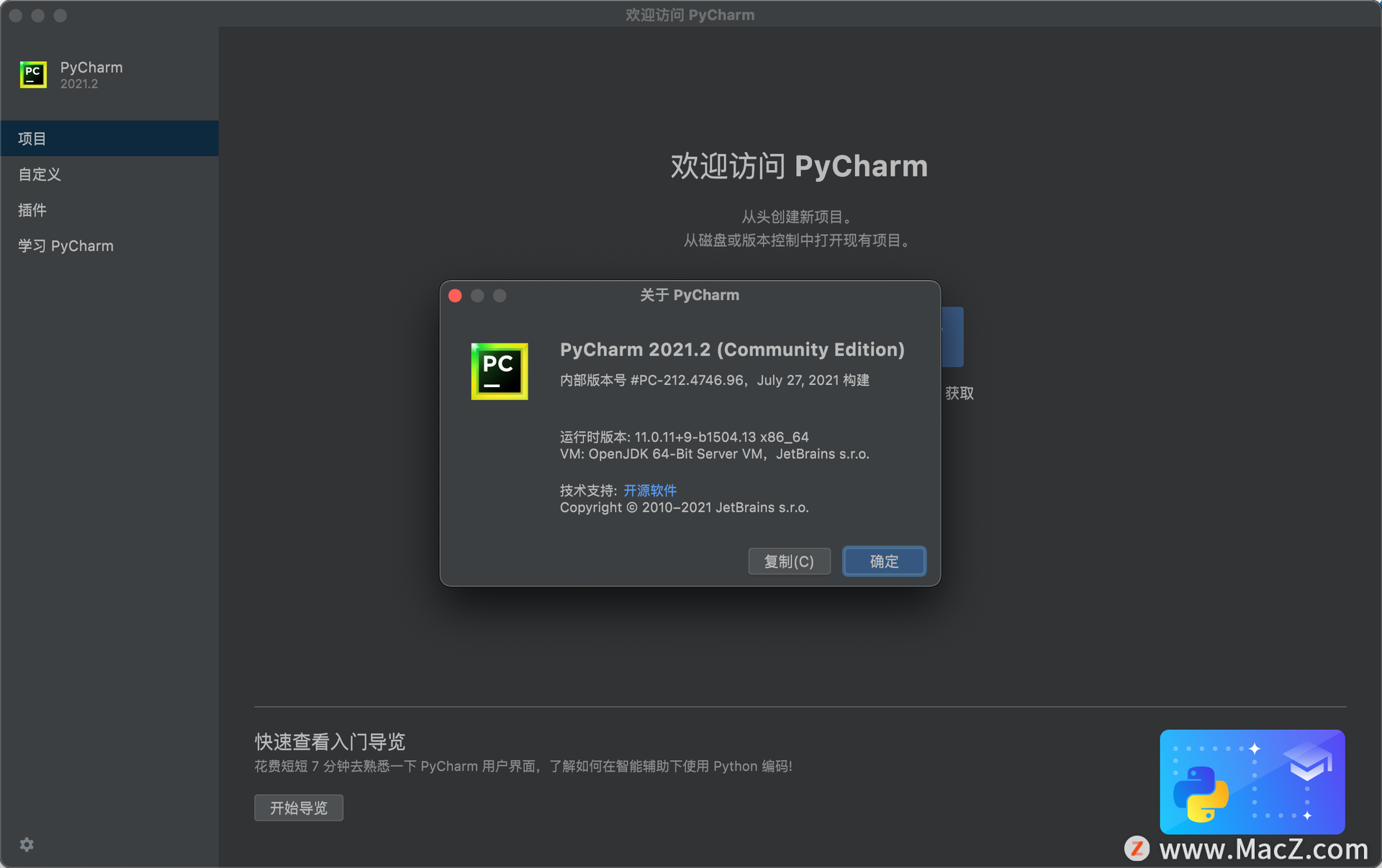Open the 开源软件 link
Image resolution: width=1382 pixels, height=868 pixels.
pos(650,490)
